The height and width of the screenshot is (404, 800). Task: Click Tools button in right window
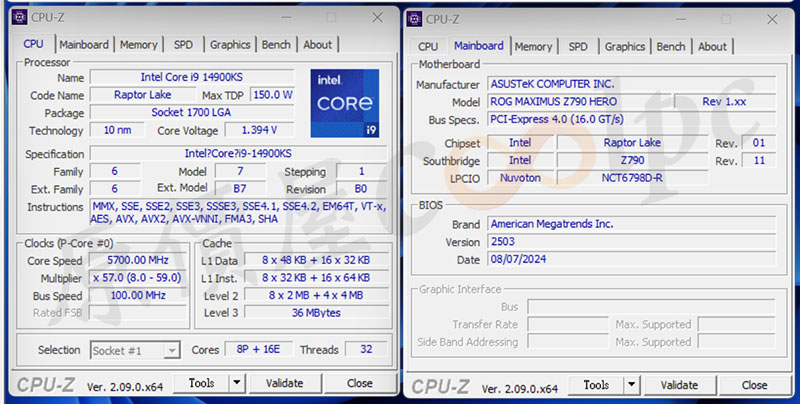(x=596, y=385)
